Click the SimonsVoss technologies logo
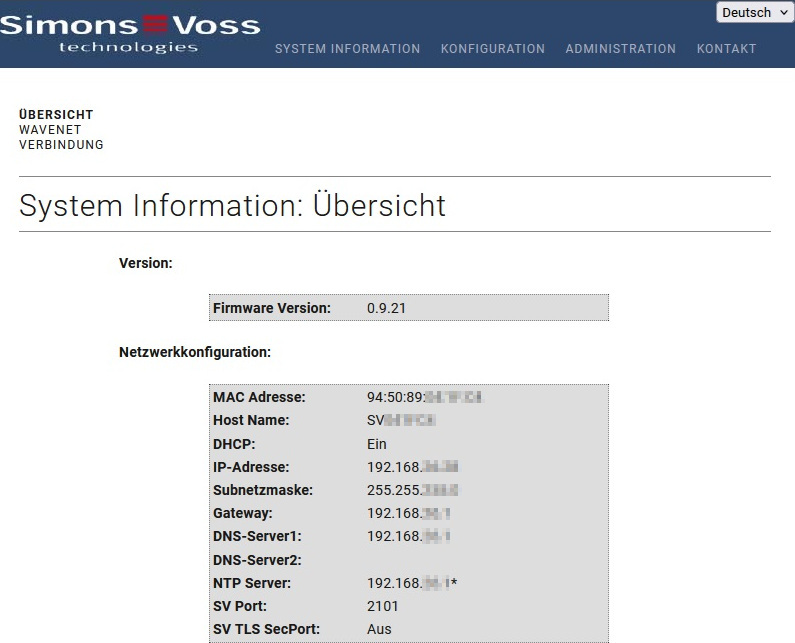Screen dimensions: 795x643 coord(130,32)
